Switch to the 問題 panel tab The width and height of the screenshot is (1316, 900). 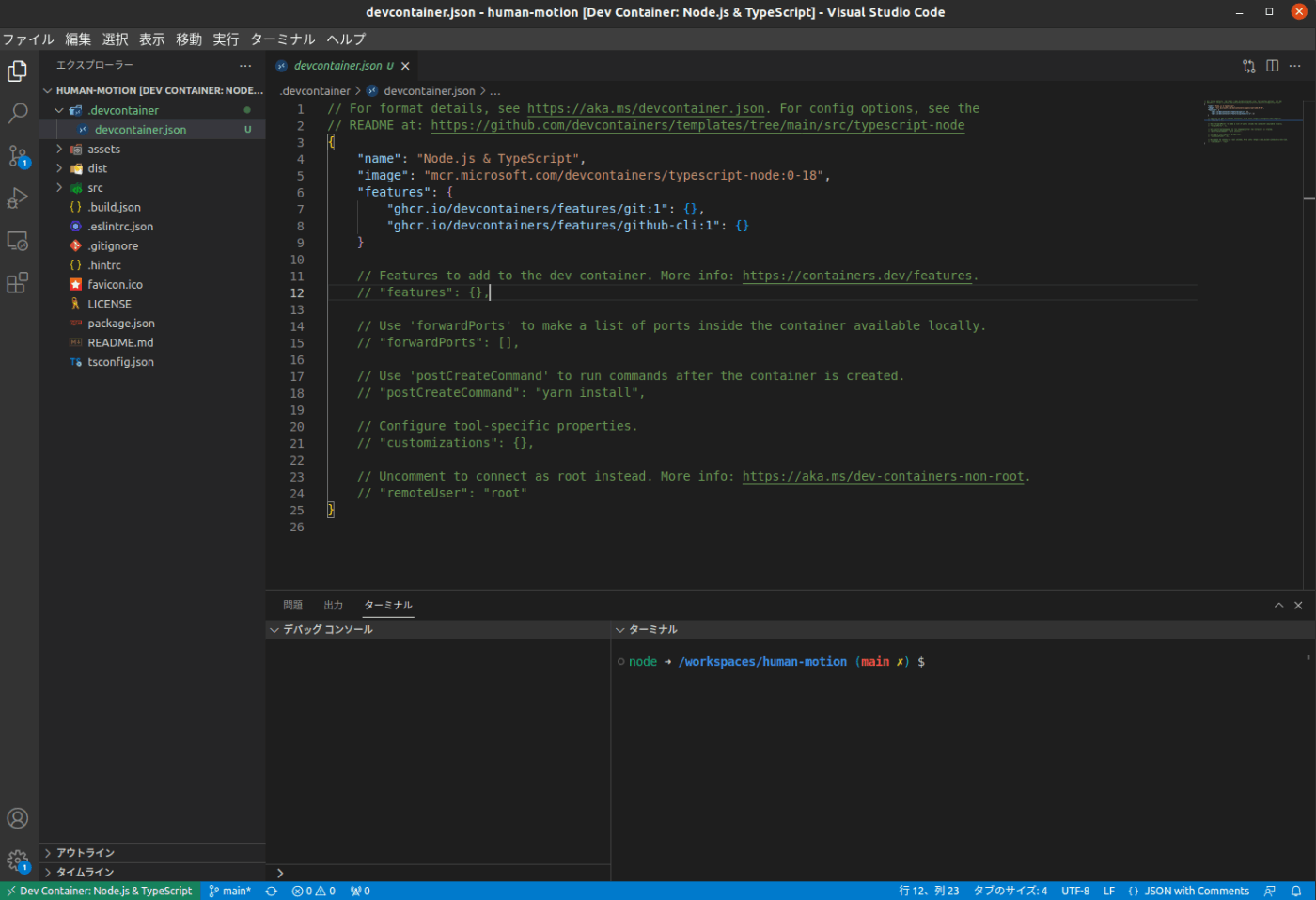pyautogui.click(x=293, y=606)
